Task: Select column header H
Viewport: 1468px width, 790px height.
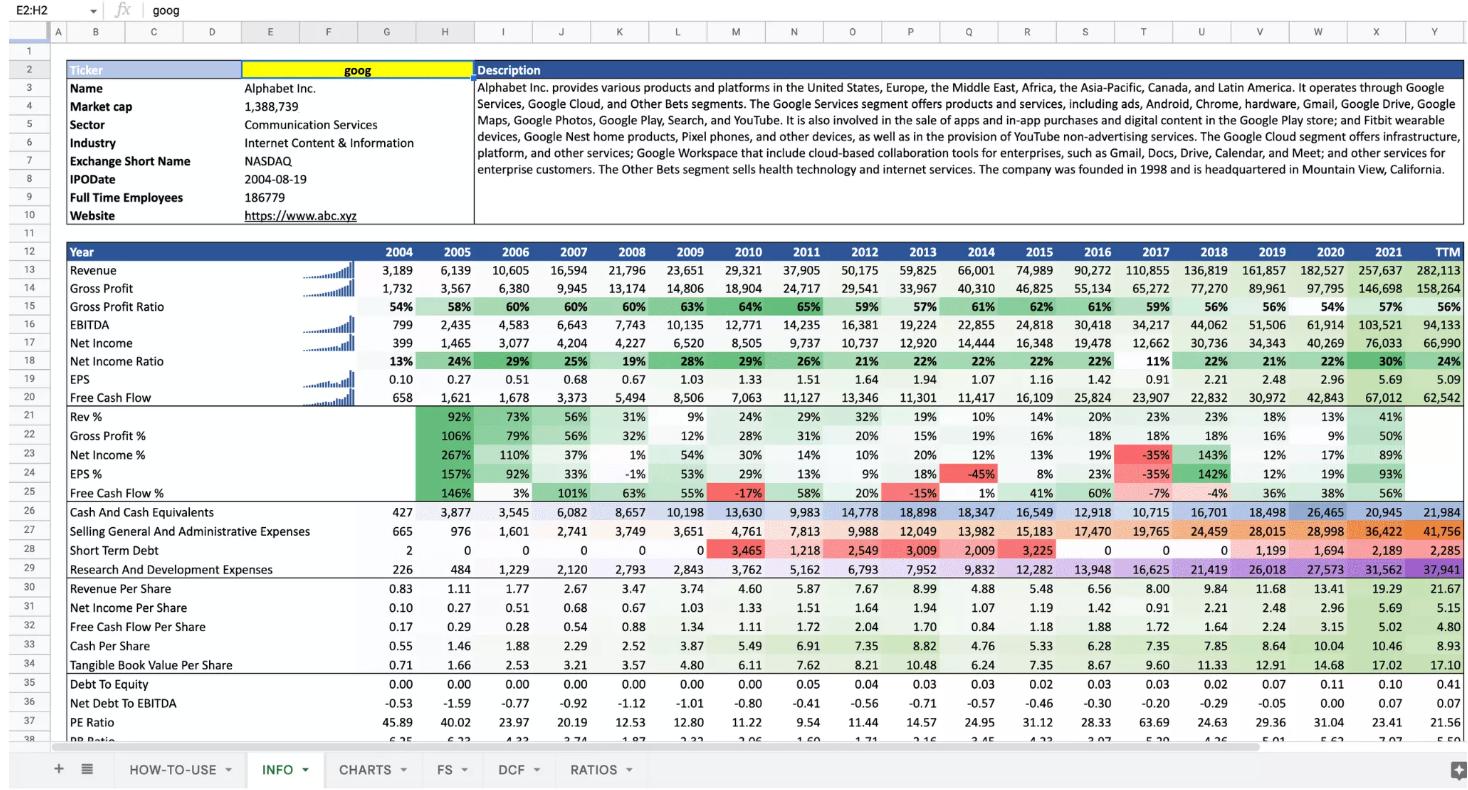Action: coord(445,32)
